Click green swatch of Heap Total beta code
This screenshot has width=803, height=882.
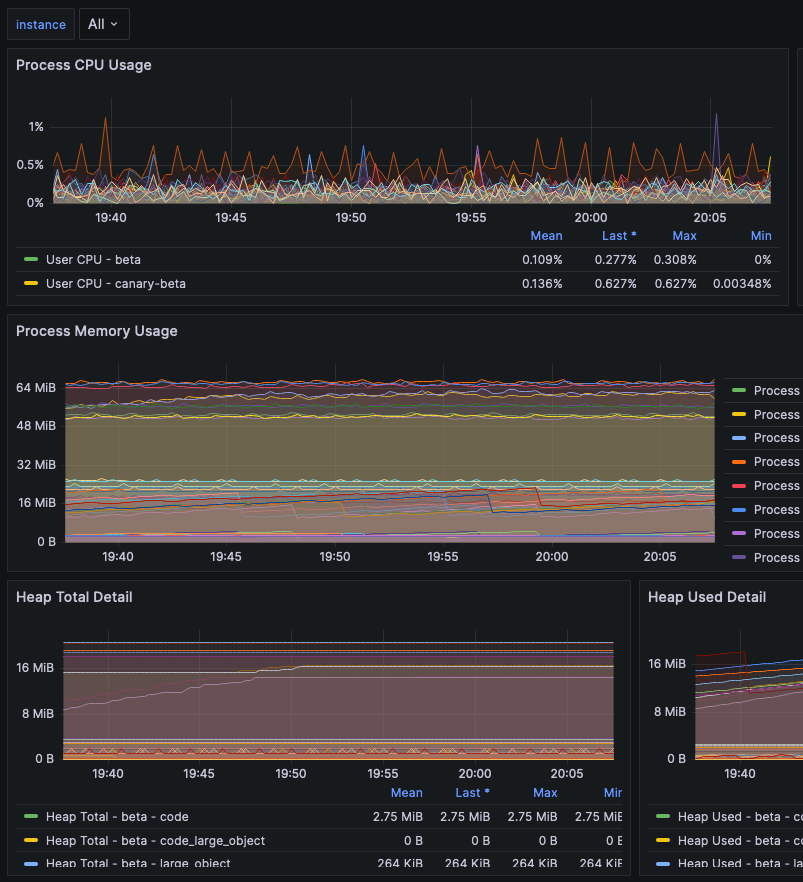click(31, 816)
